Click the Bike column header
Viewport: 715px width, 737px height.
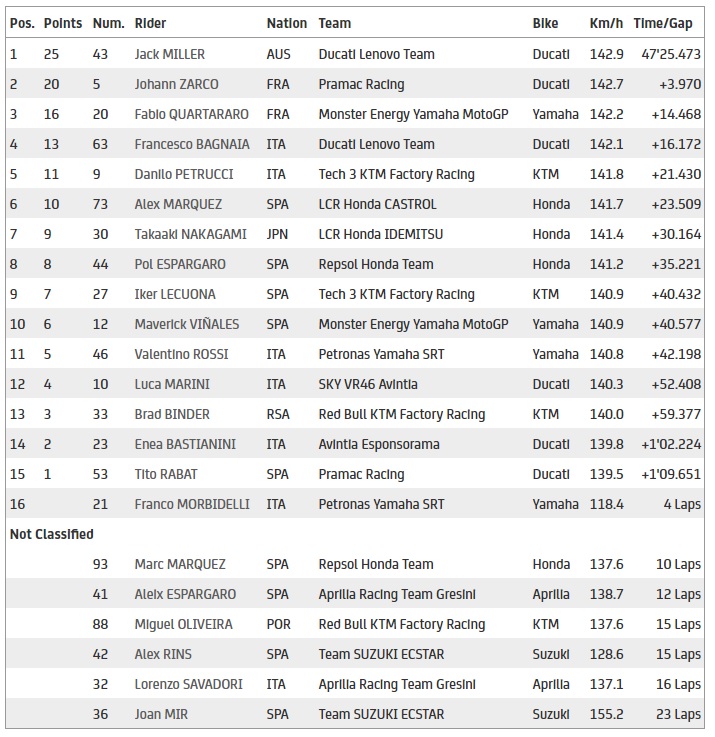[x=547, y=23]
